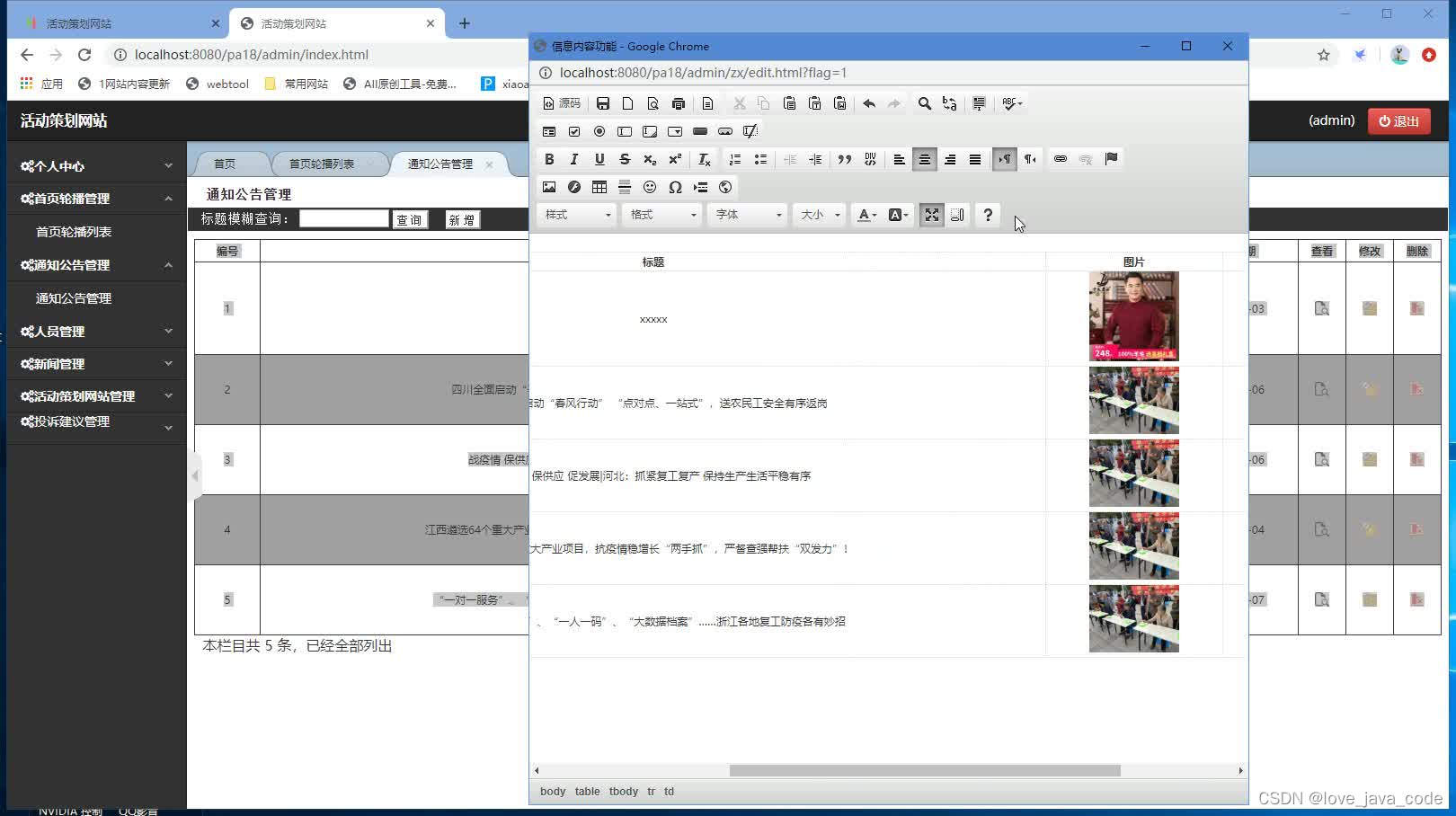The image size is (1456, 816).
Task: Toggle center alignment in the editor
Action: tap(924, 159)
